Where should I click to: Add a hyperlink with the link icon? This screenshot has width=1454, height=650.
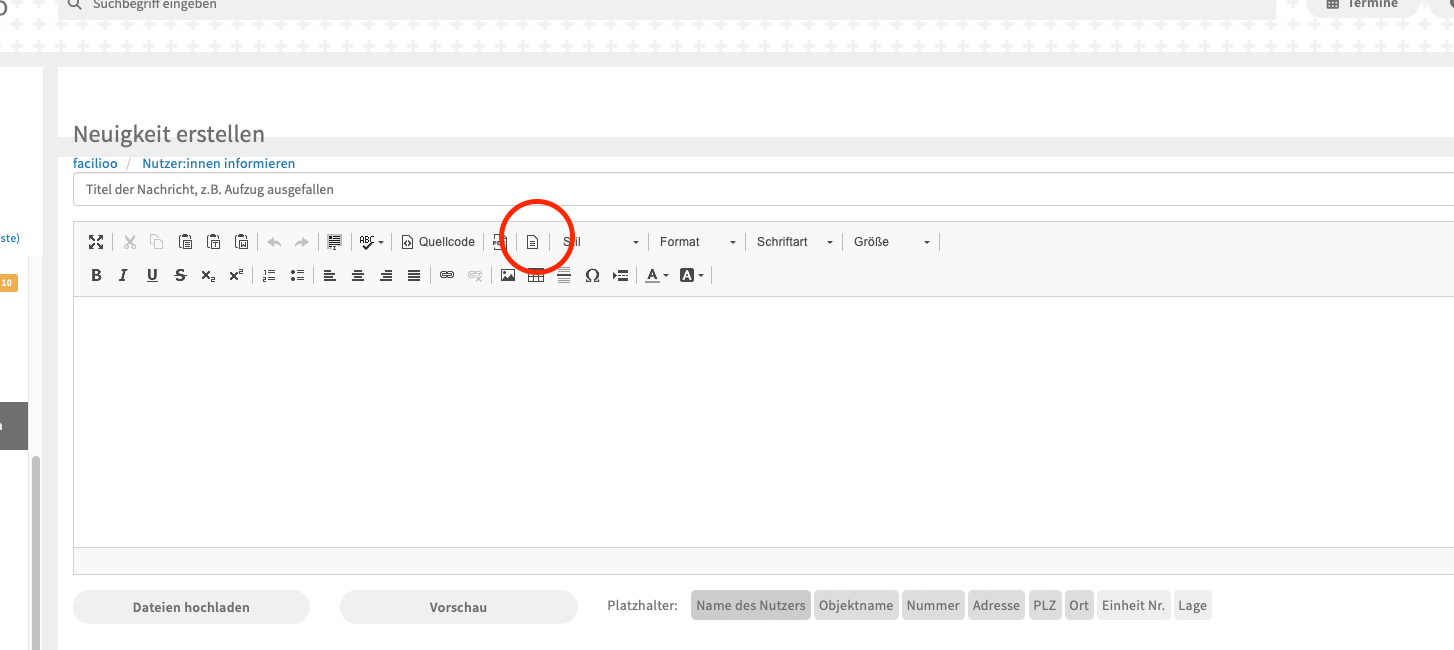tap(447, 276)
